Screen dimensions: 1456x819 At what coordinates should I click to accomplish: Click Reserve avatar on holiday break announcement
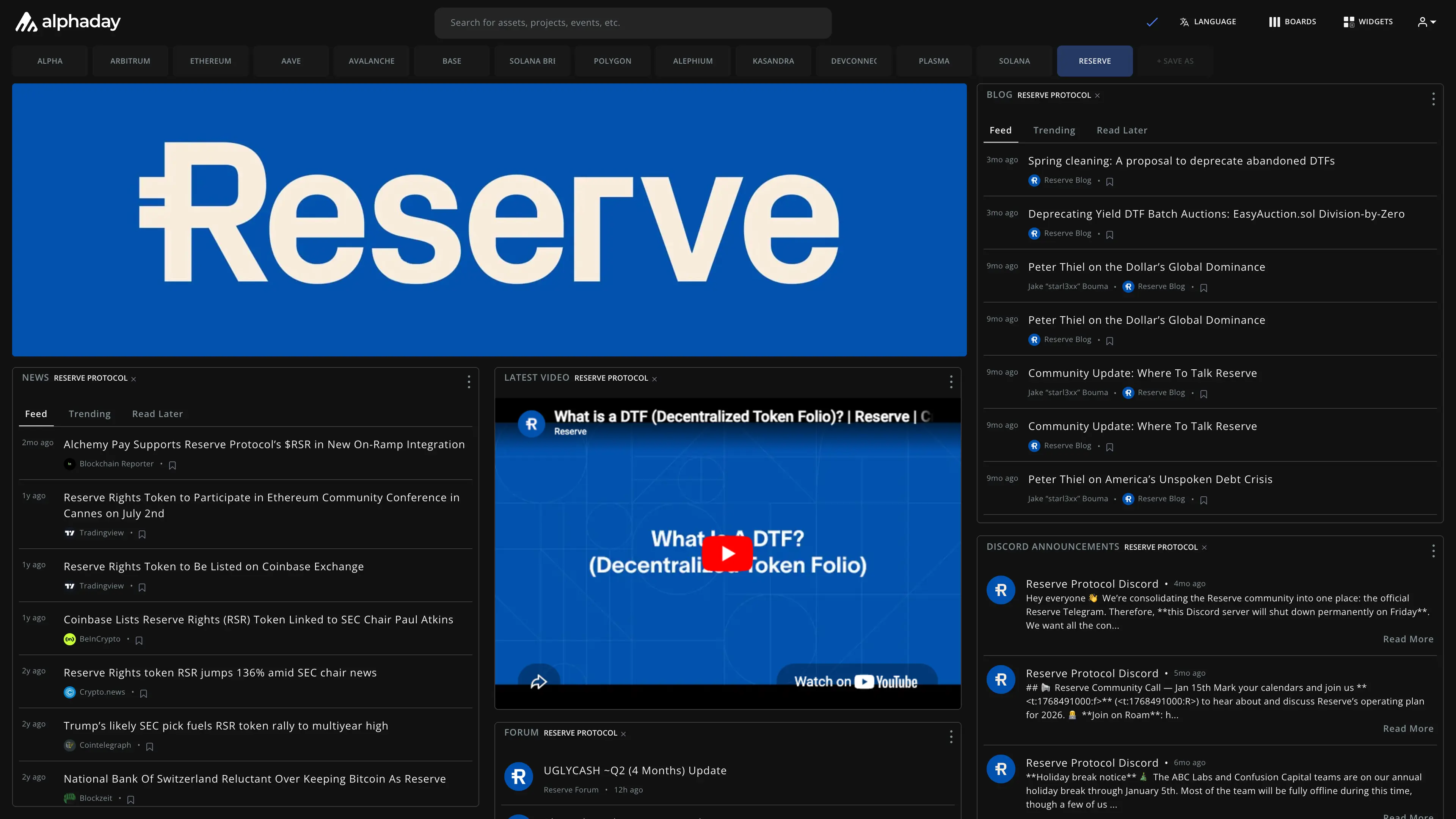1001,770
